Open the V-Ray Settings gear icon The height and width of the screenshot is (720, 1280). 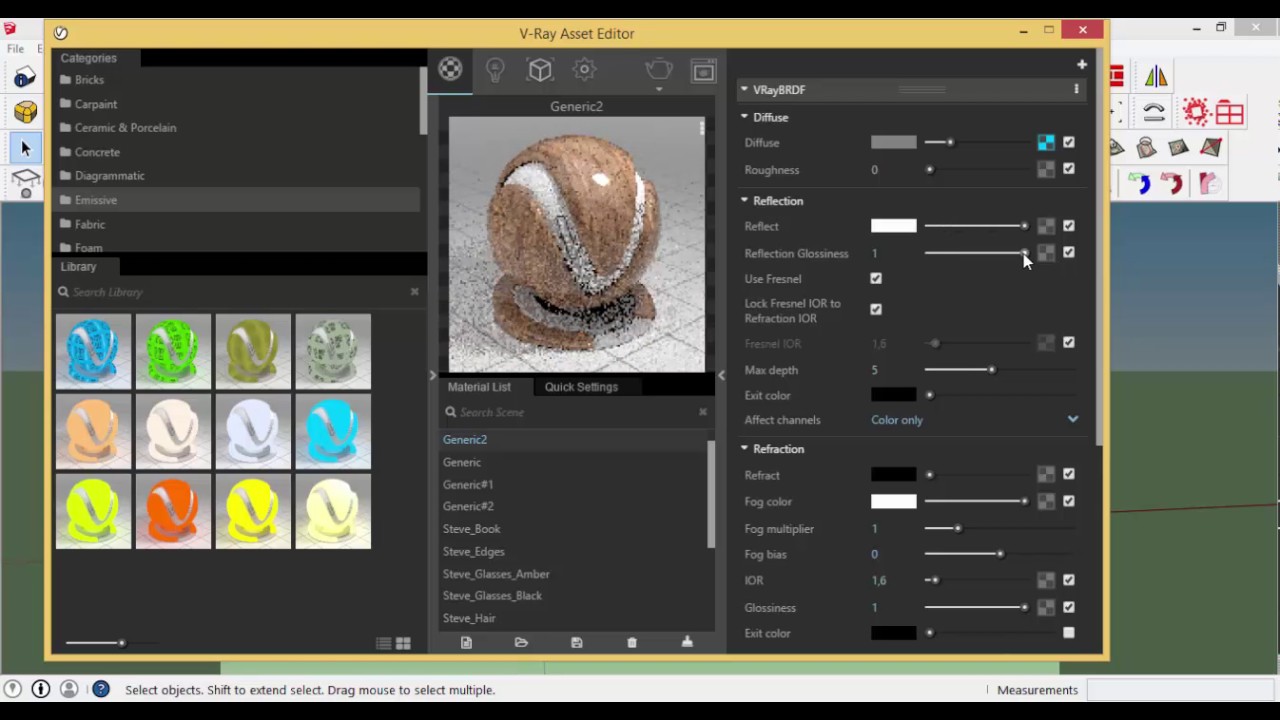[585, 69]
